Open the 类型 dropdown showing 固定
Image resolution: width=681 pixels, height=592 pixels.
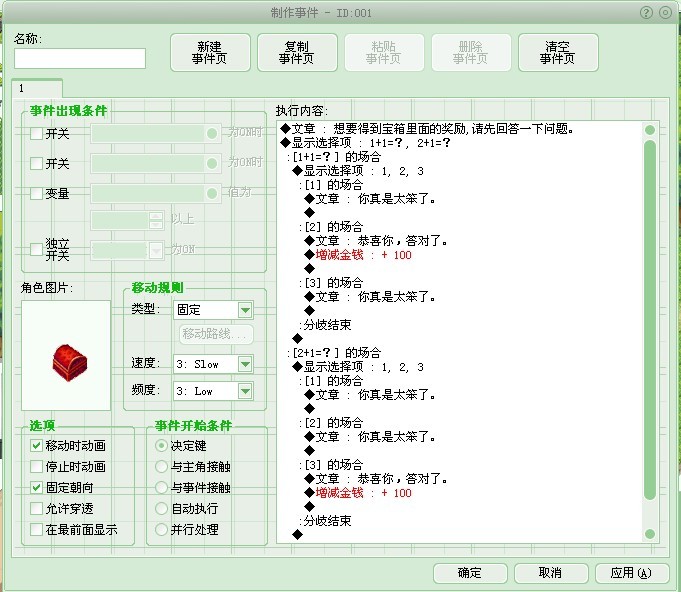213,310
